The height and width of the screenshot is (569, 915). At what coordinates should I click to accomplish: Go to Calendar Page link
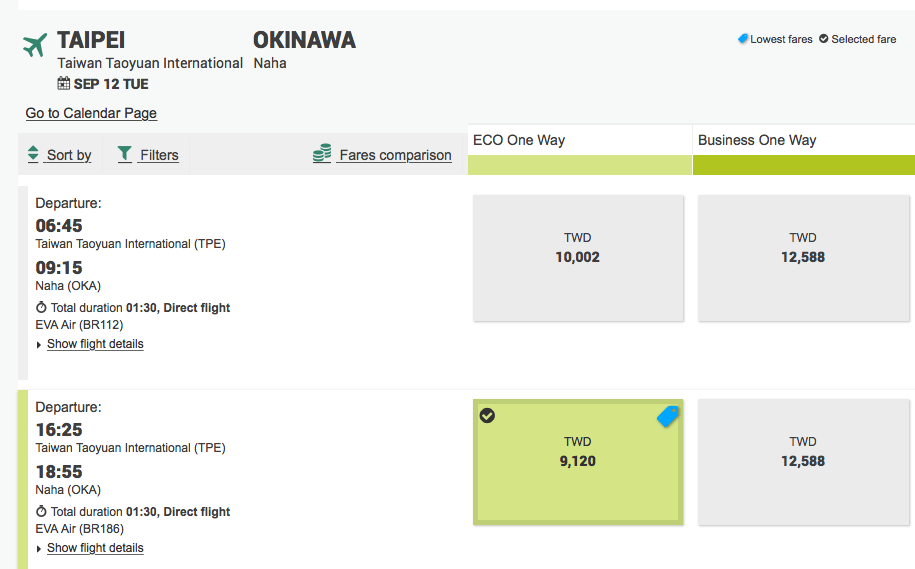click(91, 113)
